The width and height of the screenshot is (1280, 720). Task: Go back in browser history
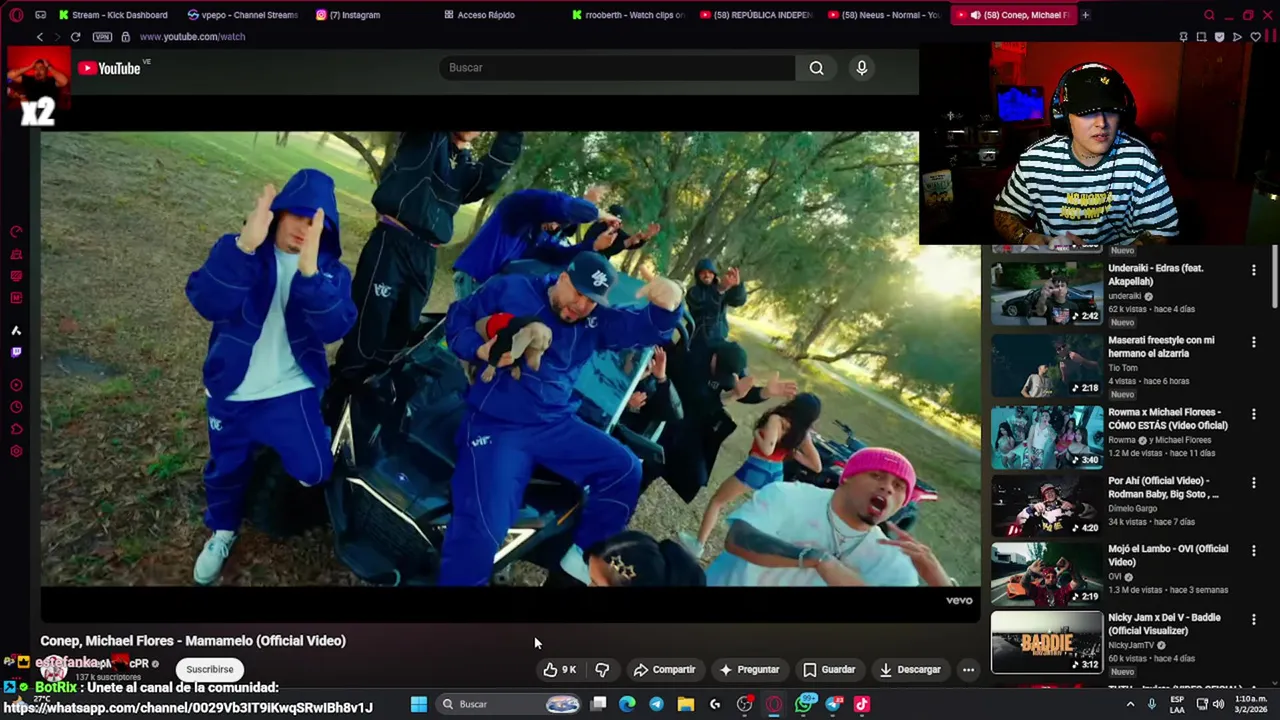click(x=40, y=37)
